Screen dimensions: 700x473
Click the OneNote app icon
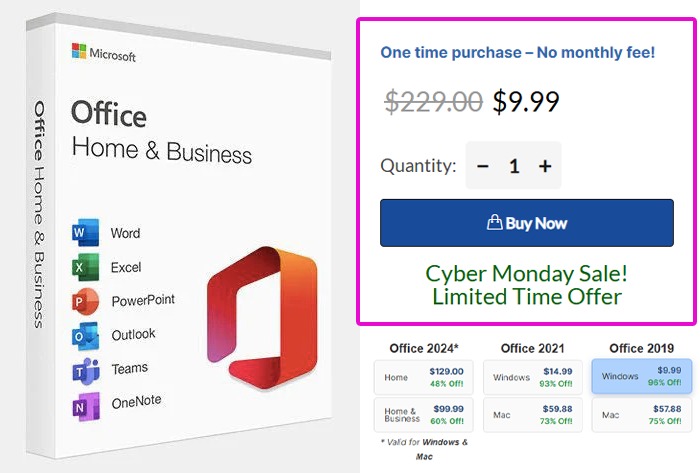(x=85, y=403)
